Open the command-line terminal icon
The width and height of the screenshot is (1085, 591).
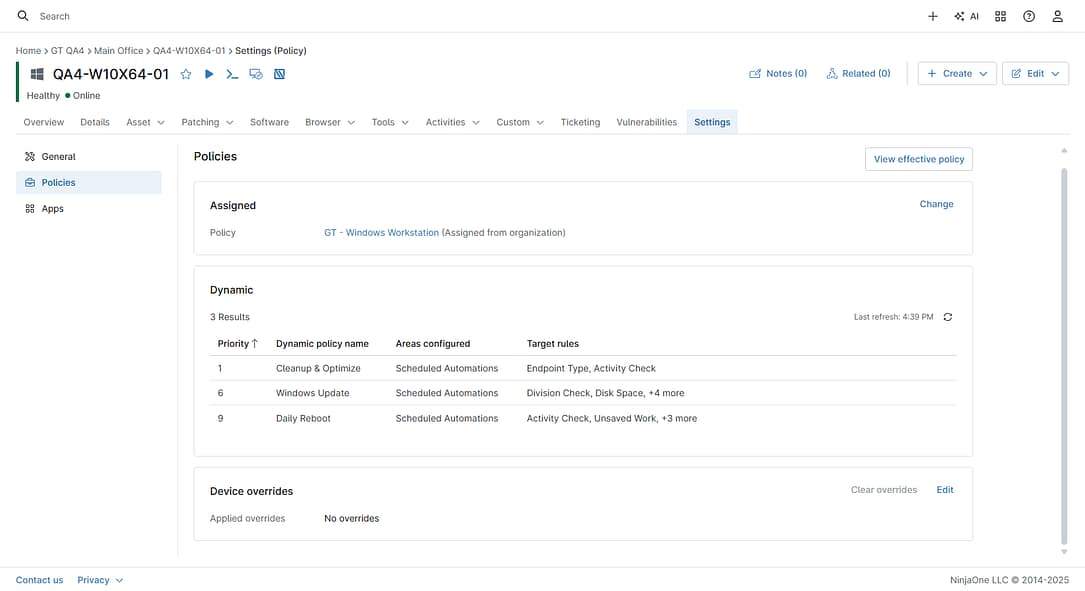[x=232, y=74]
